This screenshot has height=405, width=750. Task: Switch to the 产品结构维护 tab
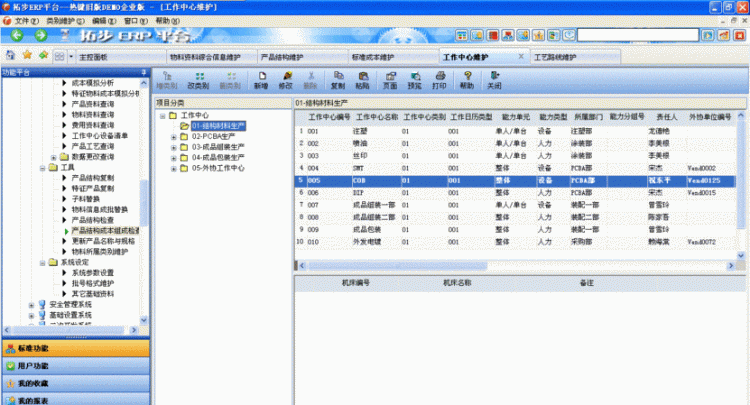click(x=302, y=57)
